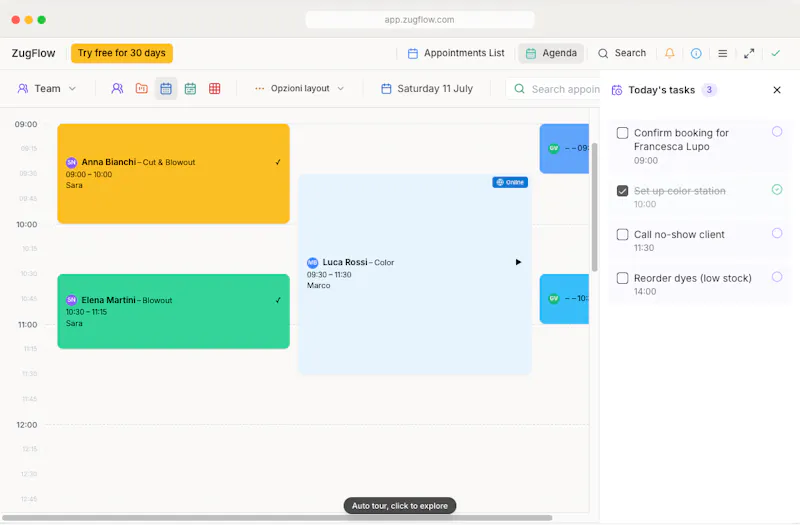The width and height of the screenshot is (800, 525).
Task: Click green done circle for Set up color station
Action: tap(777, 190)
